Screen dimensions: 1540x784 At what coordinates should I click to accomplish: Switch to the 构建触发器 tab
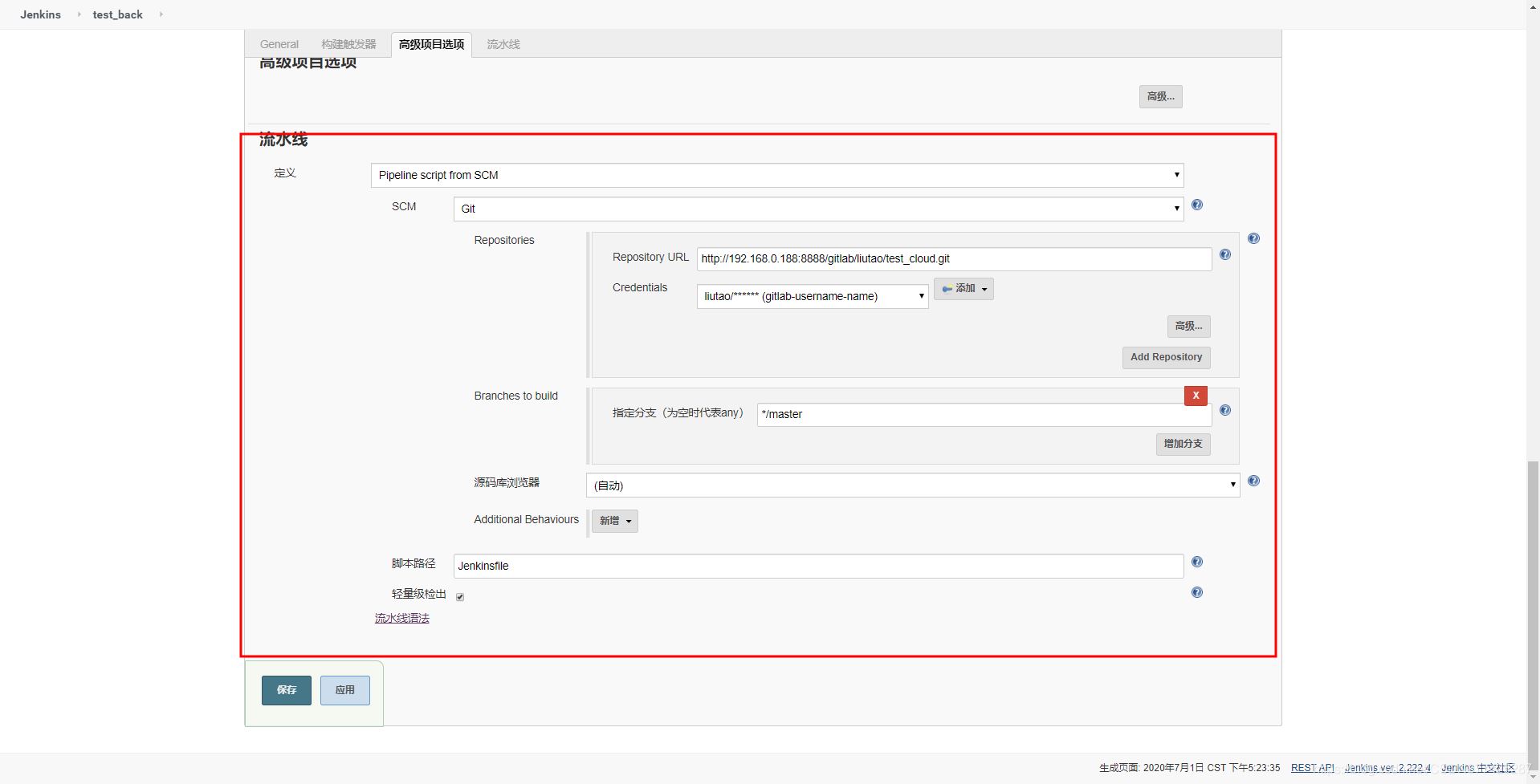coord(348,45)
